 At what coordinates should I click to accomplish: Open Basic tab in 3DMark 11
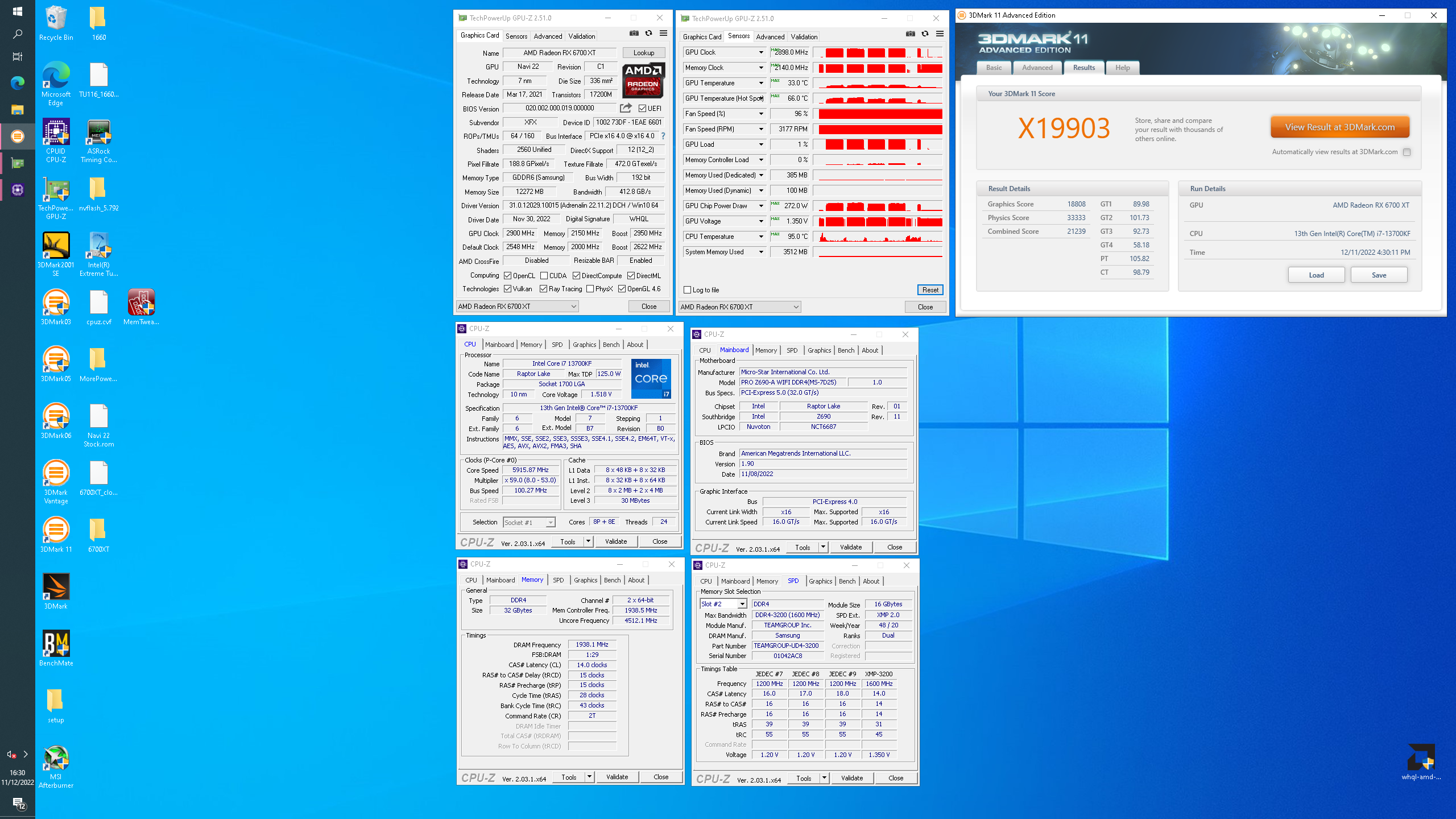[994, 68]
